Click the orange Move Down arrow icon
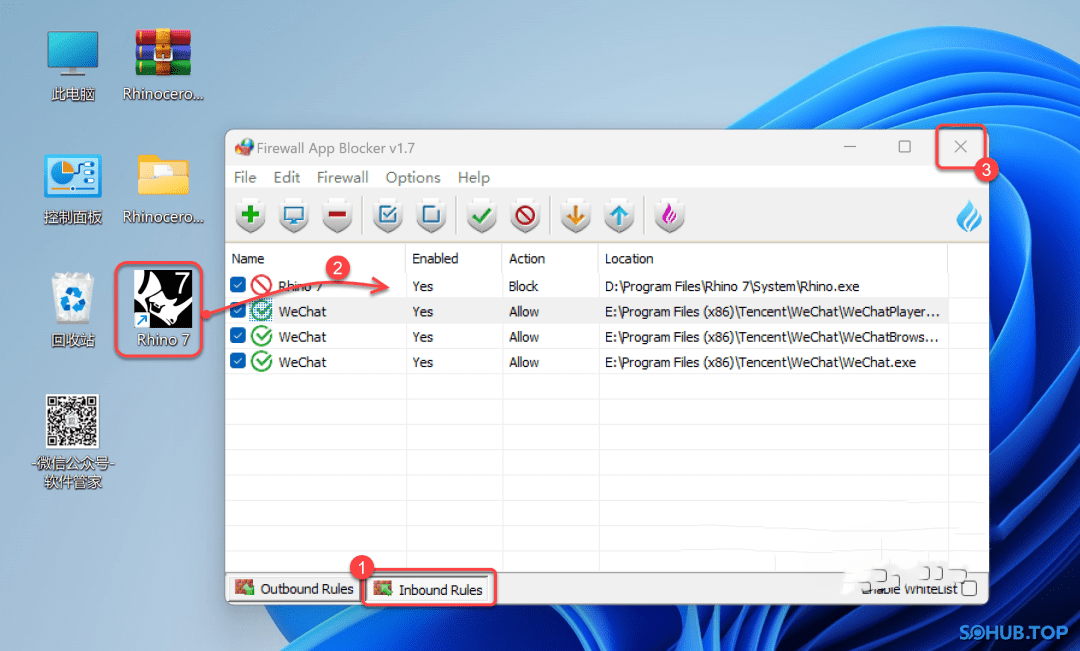1080x651 pixels. point(576,215)
